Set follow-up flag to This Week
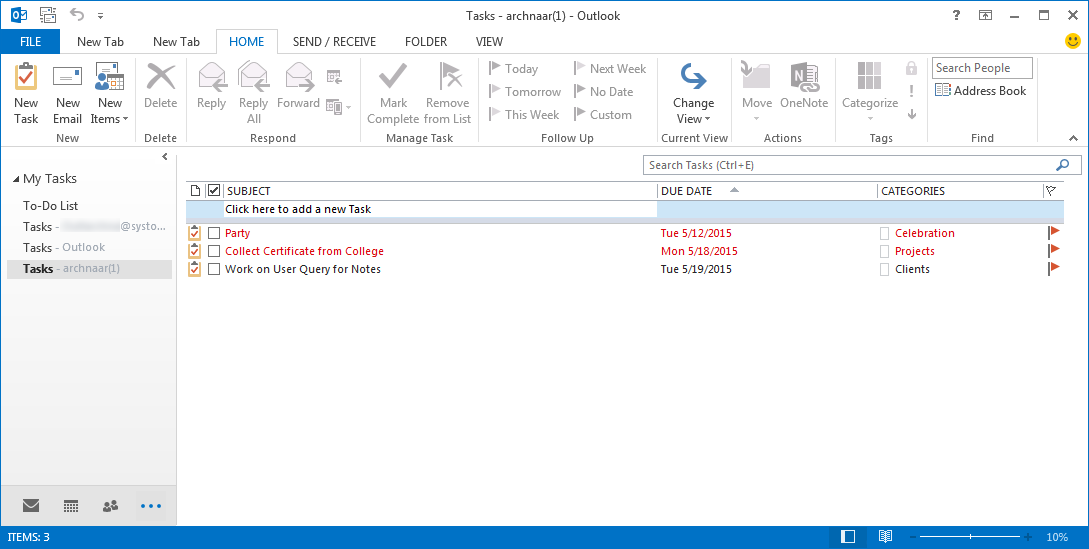 pyautogui.click(x=524, y=114)
